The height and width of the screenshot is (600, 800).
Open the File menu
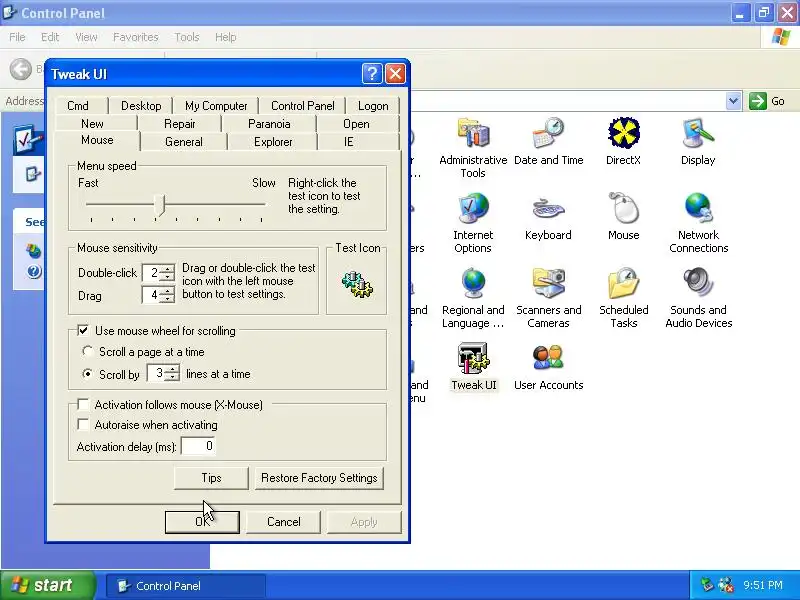[17, 37]
